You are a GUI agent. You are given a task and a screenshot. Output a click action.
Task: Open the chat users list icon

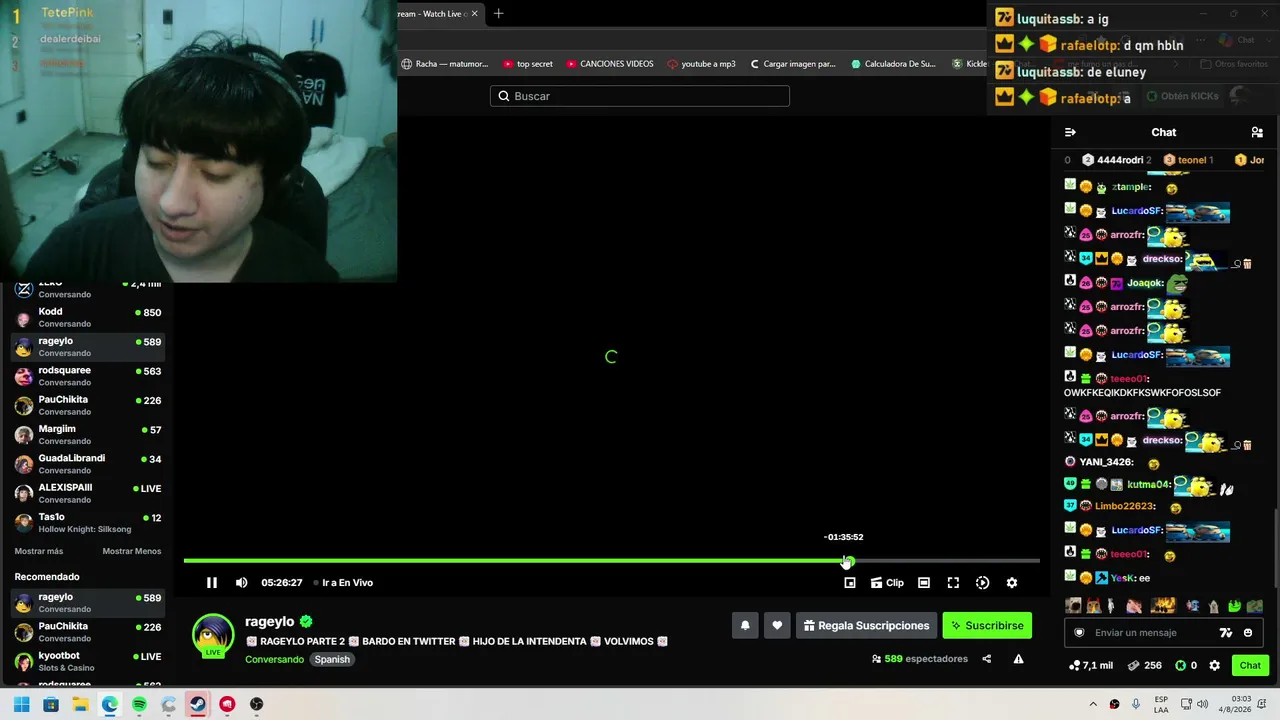coord(1257,132)
